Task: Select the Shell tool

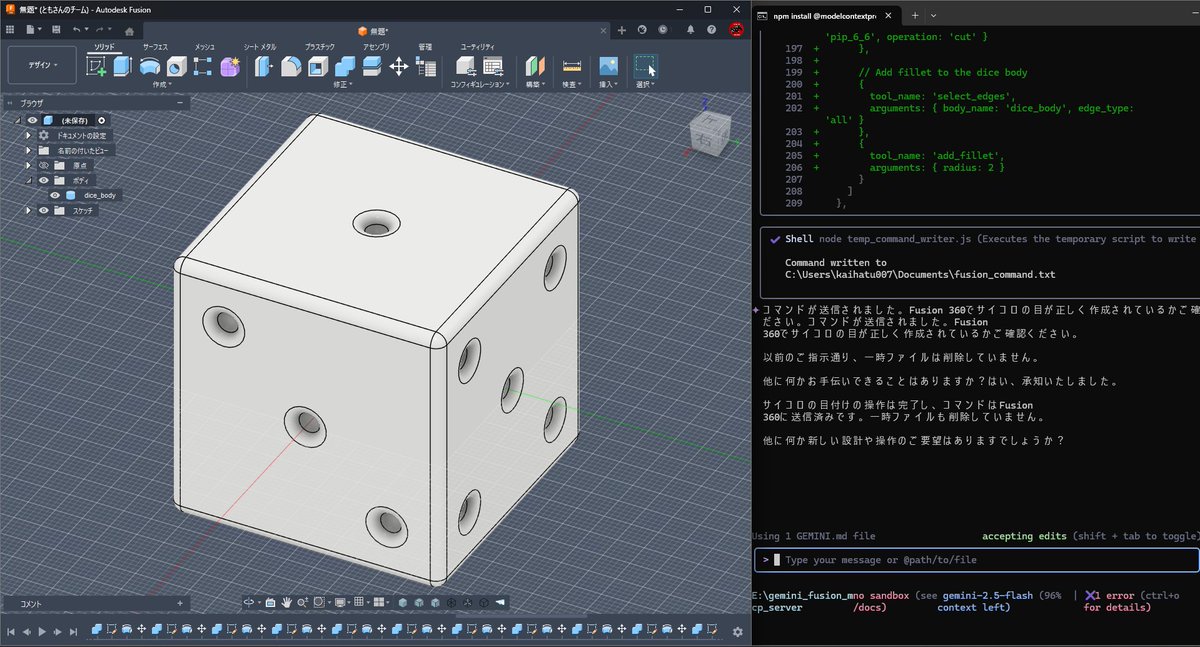Action: click(x=318, y=66)
